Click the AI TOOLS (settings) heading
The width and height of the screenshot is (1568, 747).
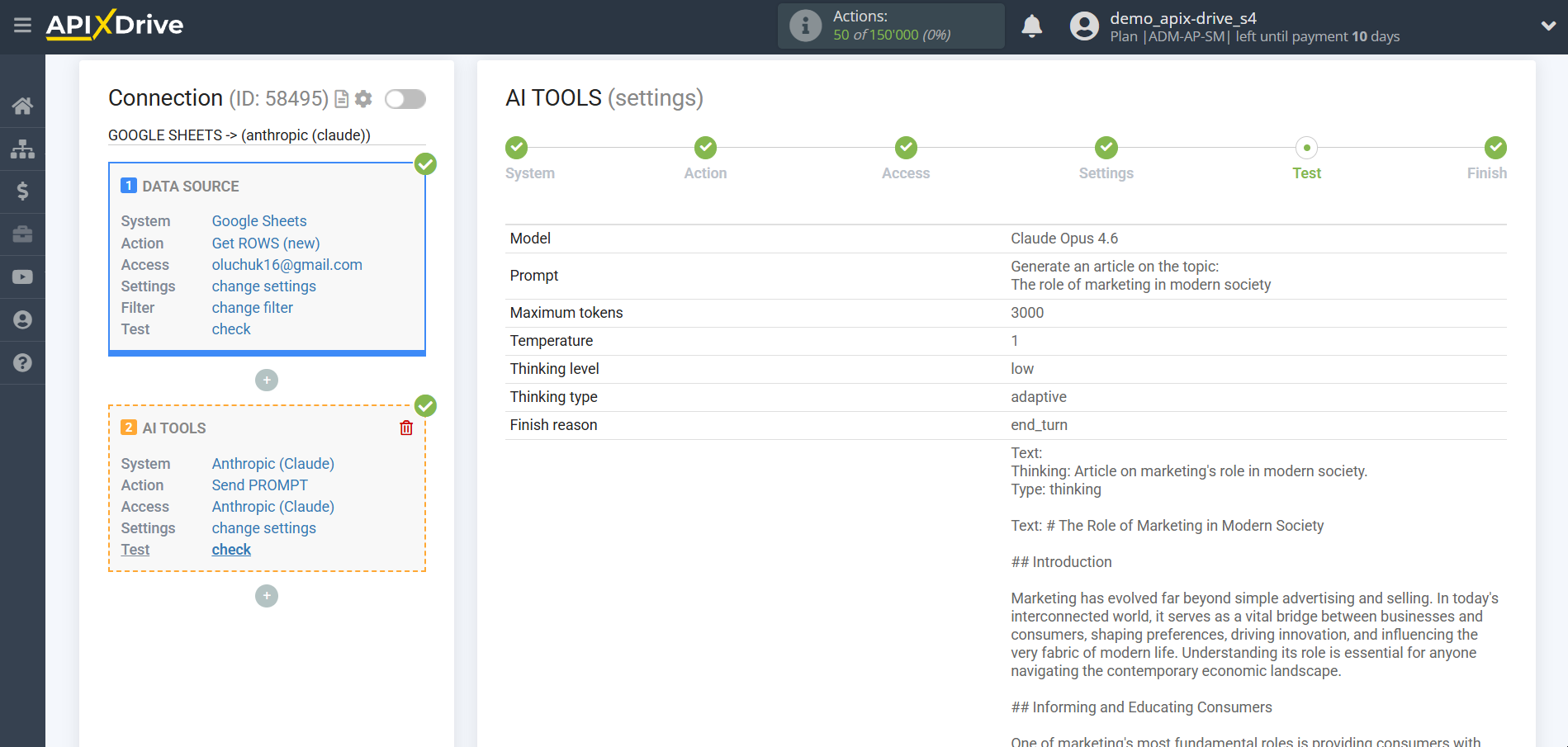click(604, 98)
